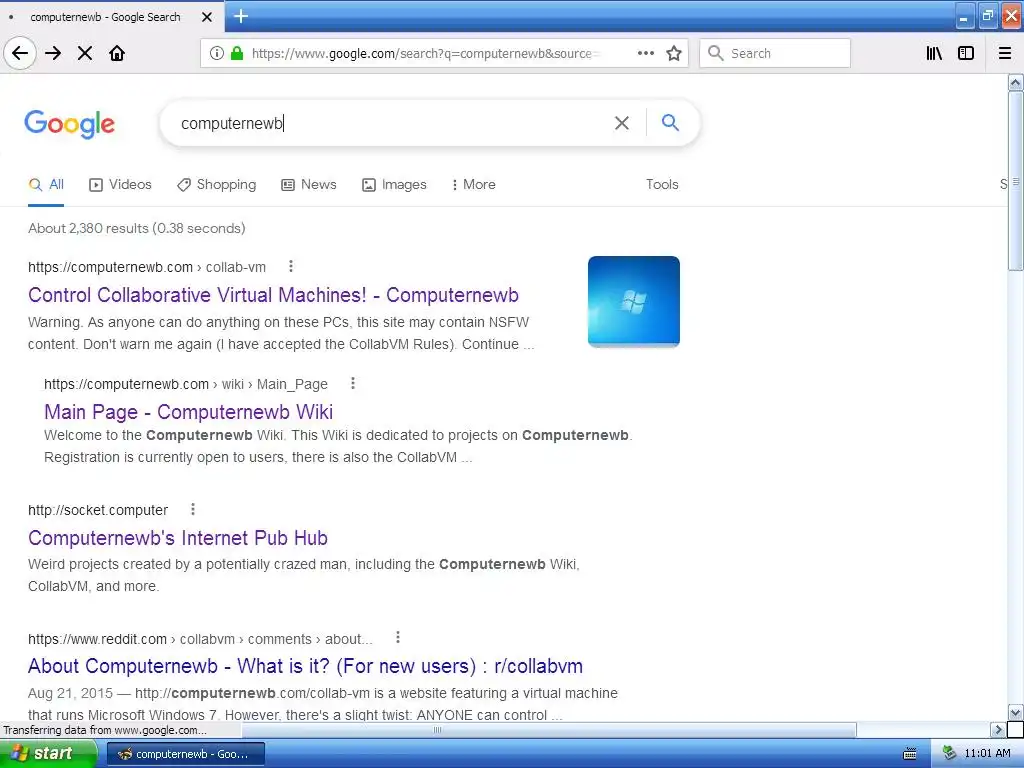The height and width of the screenshot is (768, 1024).
Task: Open options for reddit.com collabvm result
Action: [398, 638]
